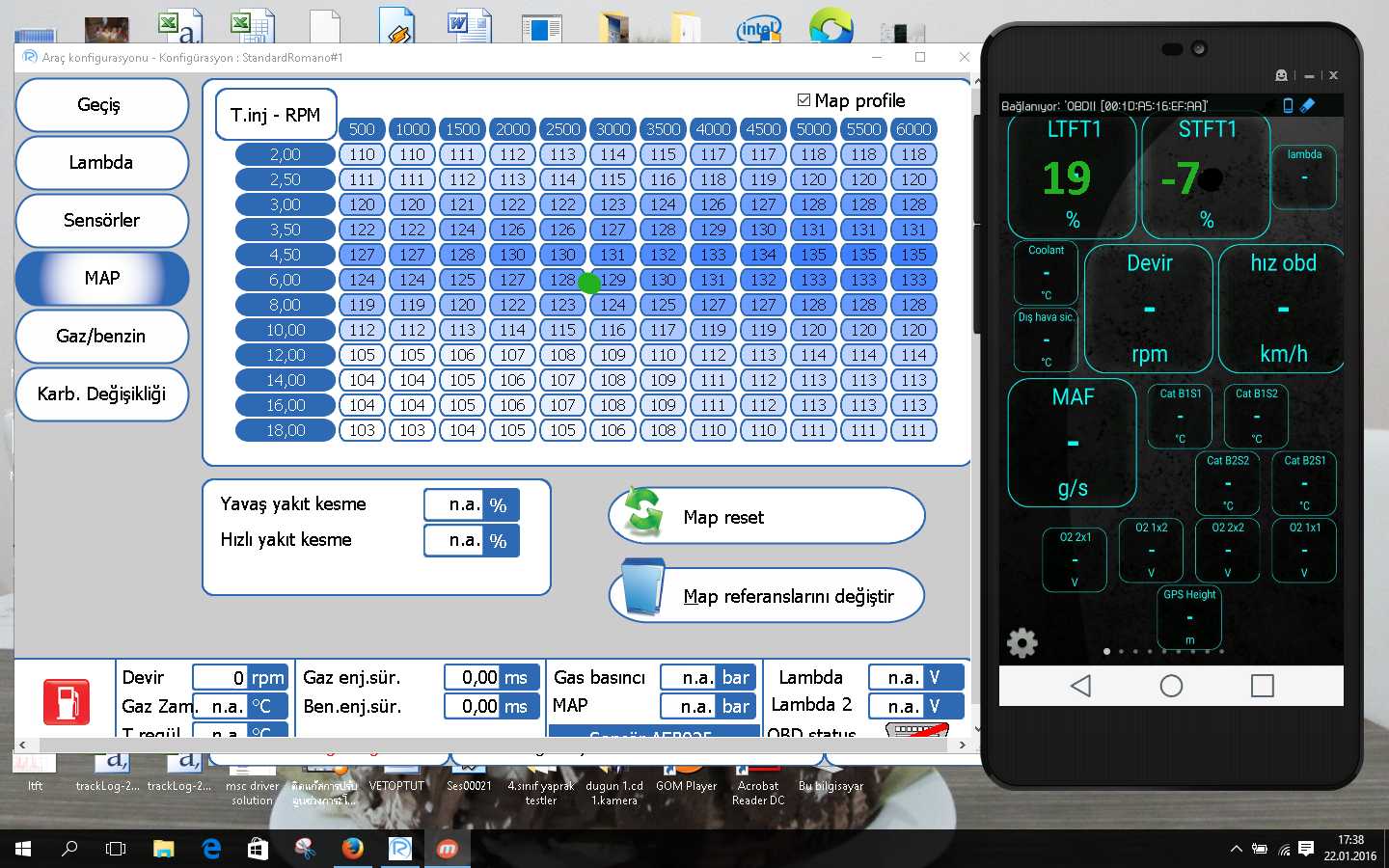Image resolution: width=1389 pixels, height=868 pixels.
Task: Open the Karb. Değişikliği section
Action: point(101,394)
